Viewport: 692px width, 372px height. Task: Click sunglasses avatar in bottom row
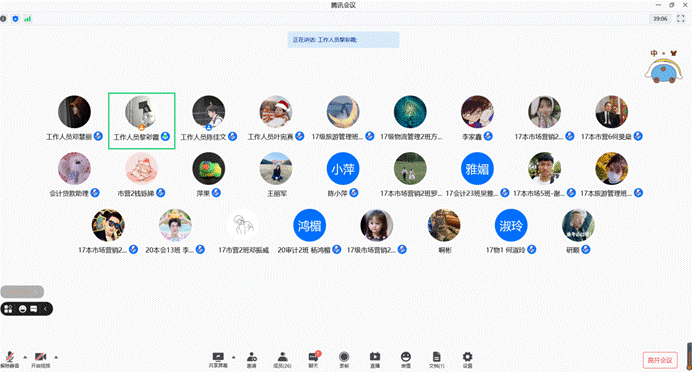tap(108, 225)
